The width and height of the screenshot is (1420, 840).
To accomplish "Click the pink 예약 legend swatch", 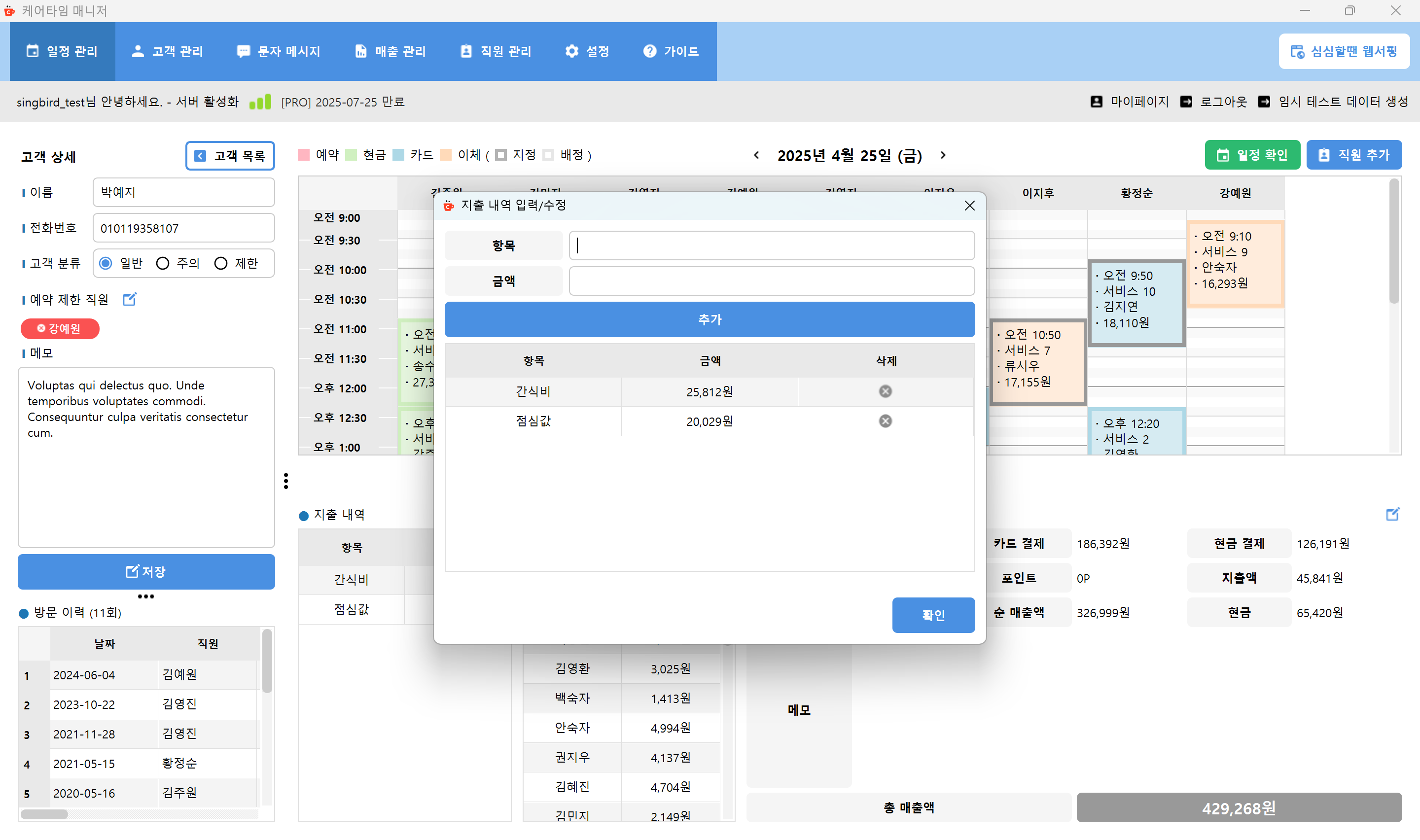I will tap(304, 155).
